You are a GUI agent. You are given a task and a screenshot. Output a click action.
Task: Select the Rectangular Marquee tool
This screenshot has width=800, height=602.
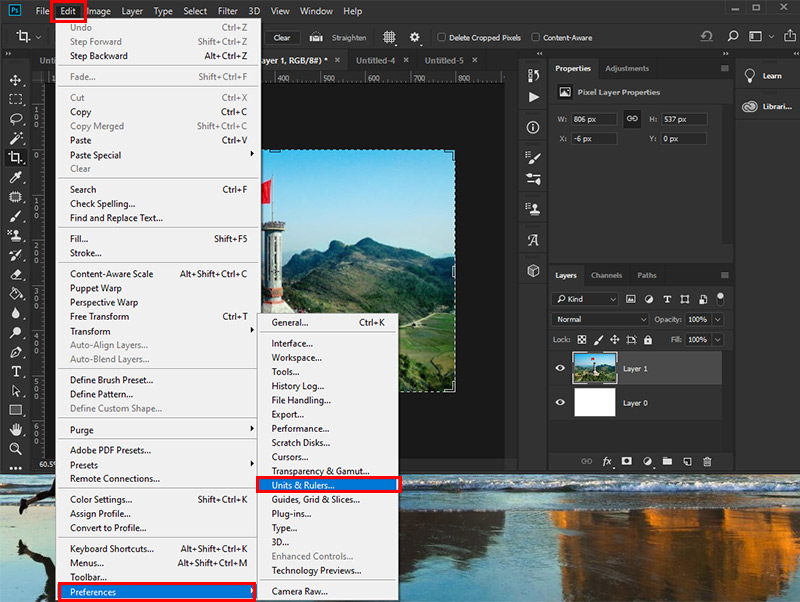pos(15,99)
